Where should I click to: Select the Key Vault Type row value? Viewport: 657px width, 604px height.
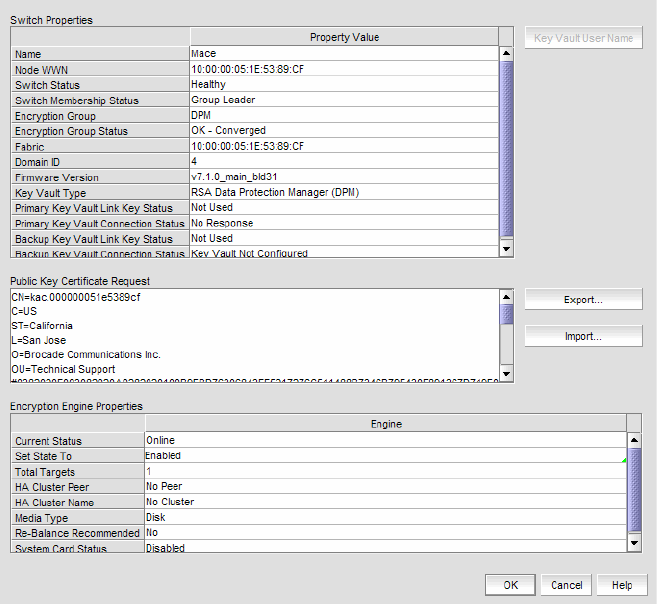click(x=343, y=192)
